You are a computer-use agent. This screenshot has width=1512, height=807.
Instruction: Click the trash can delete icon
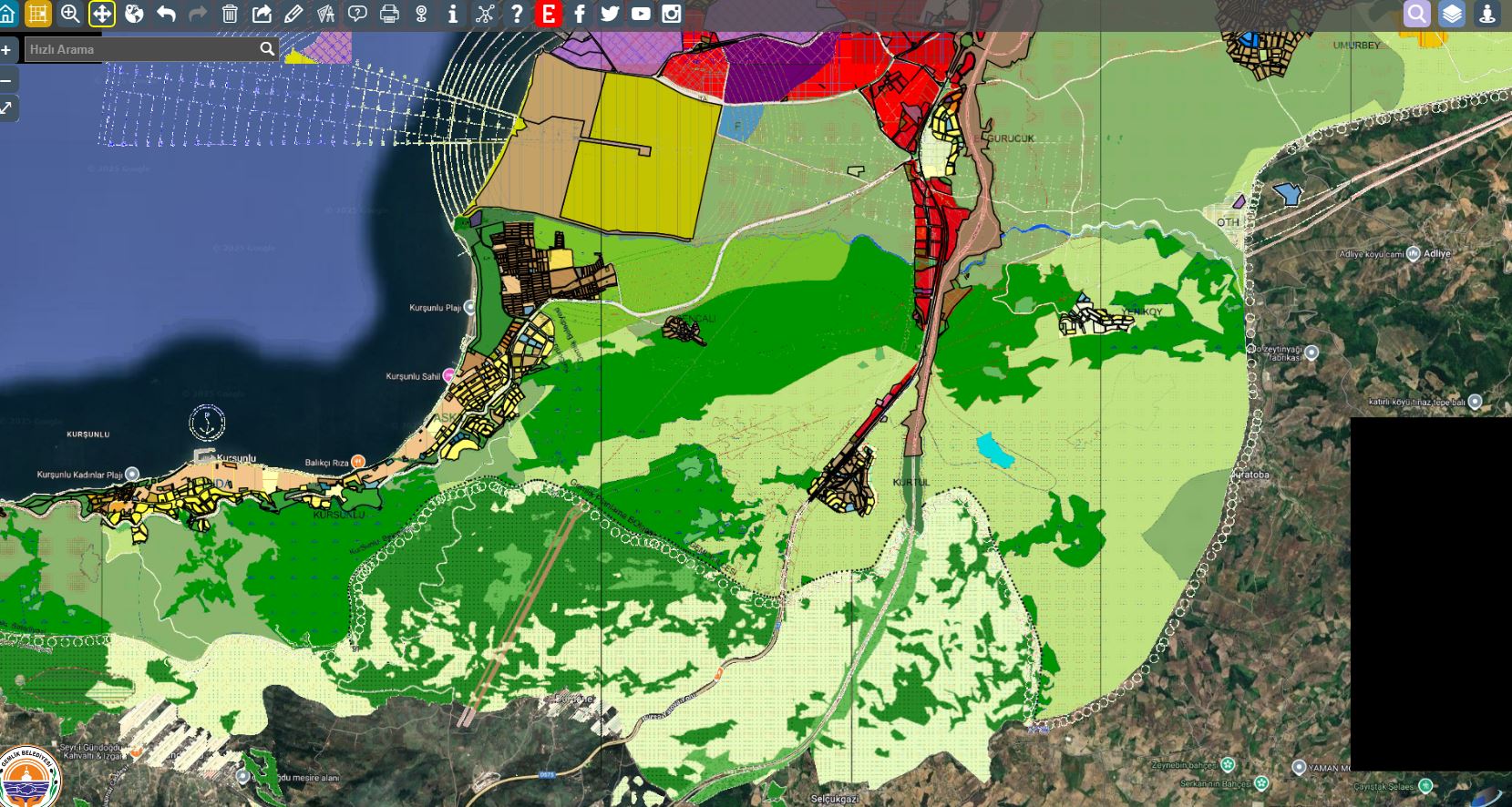[x=230, y=14]
